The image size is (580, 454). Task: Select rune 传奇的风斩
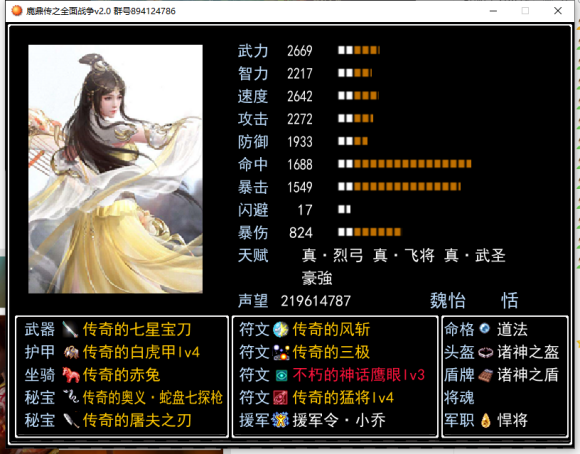[x=331, y=329]
